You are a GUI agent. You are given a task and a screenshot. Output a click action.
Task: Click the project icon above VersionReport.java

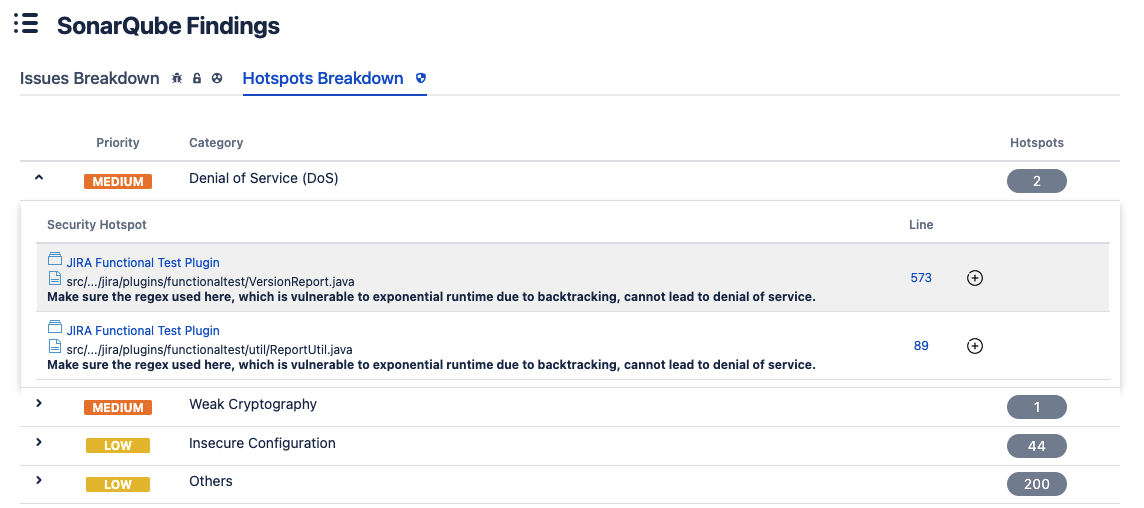(55, 259)
